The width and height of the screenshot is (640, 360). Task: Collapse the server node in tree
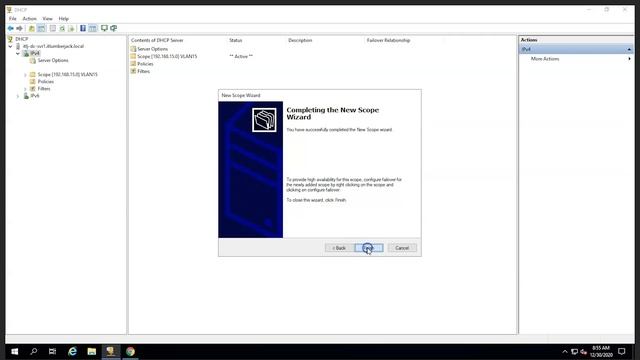[x=11, y=47]
